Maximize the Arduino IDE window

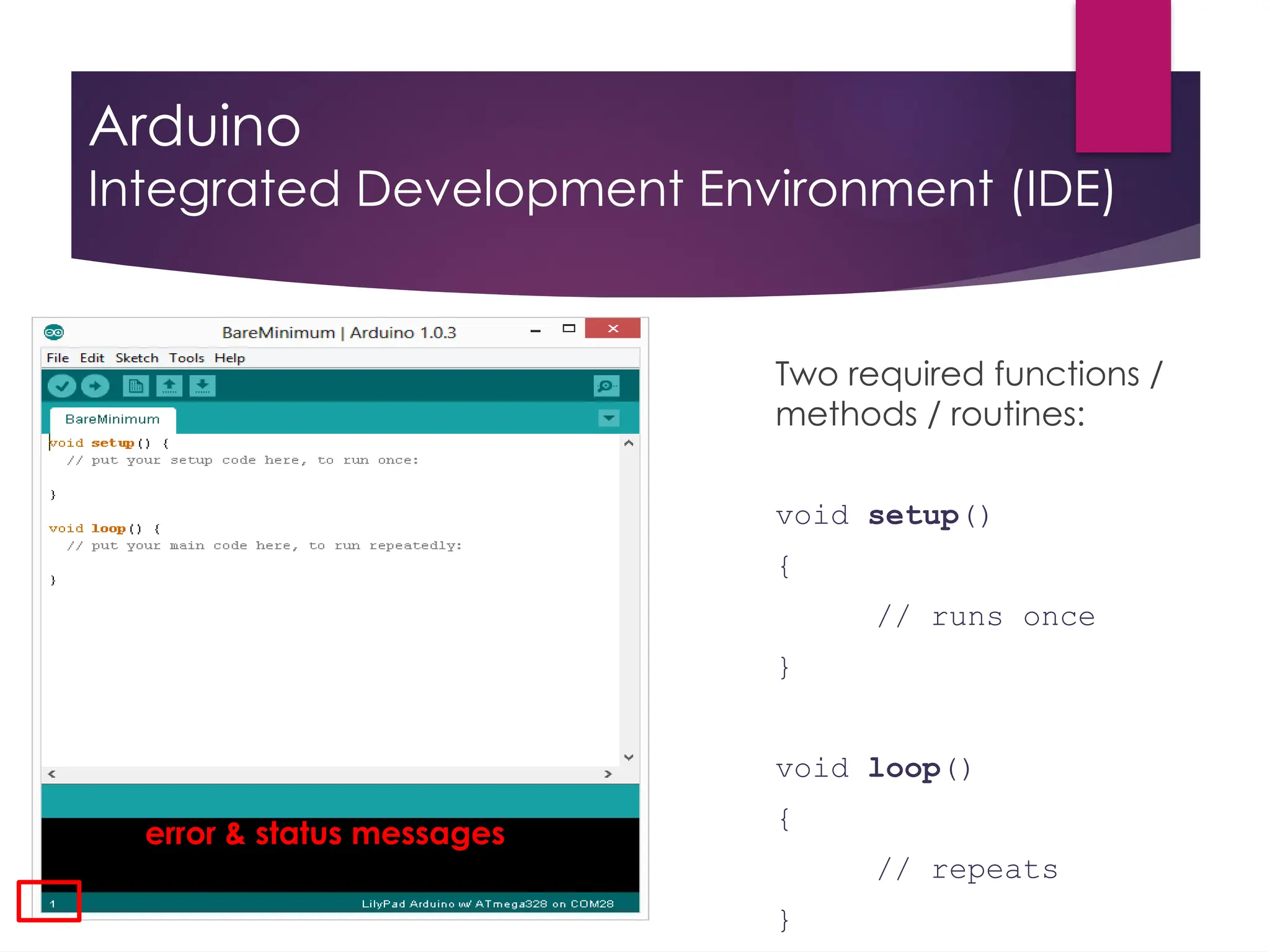pyautogui.click(x=569, y=328)
